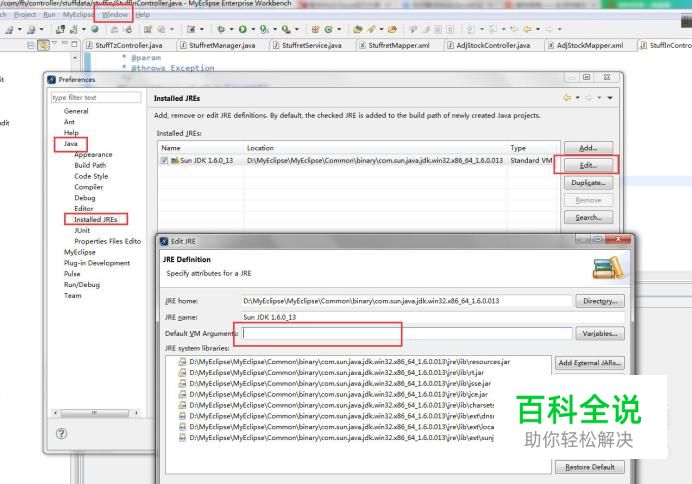The image size is (692, 484).
Task: Select Run/Debug in preferences tree
Action: (x=82, y=285)
